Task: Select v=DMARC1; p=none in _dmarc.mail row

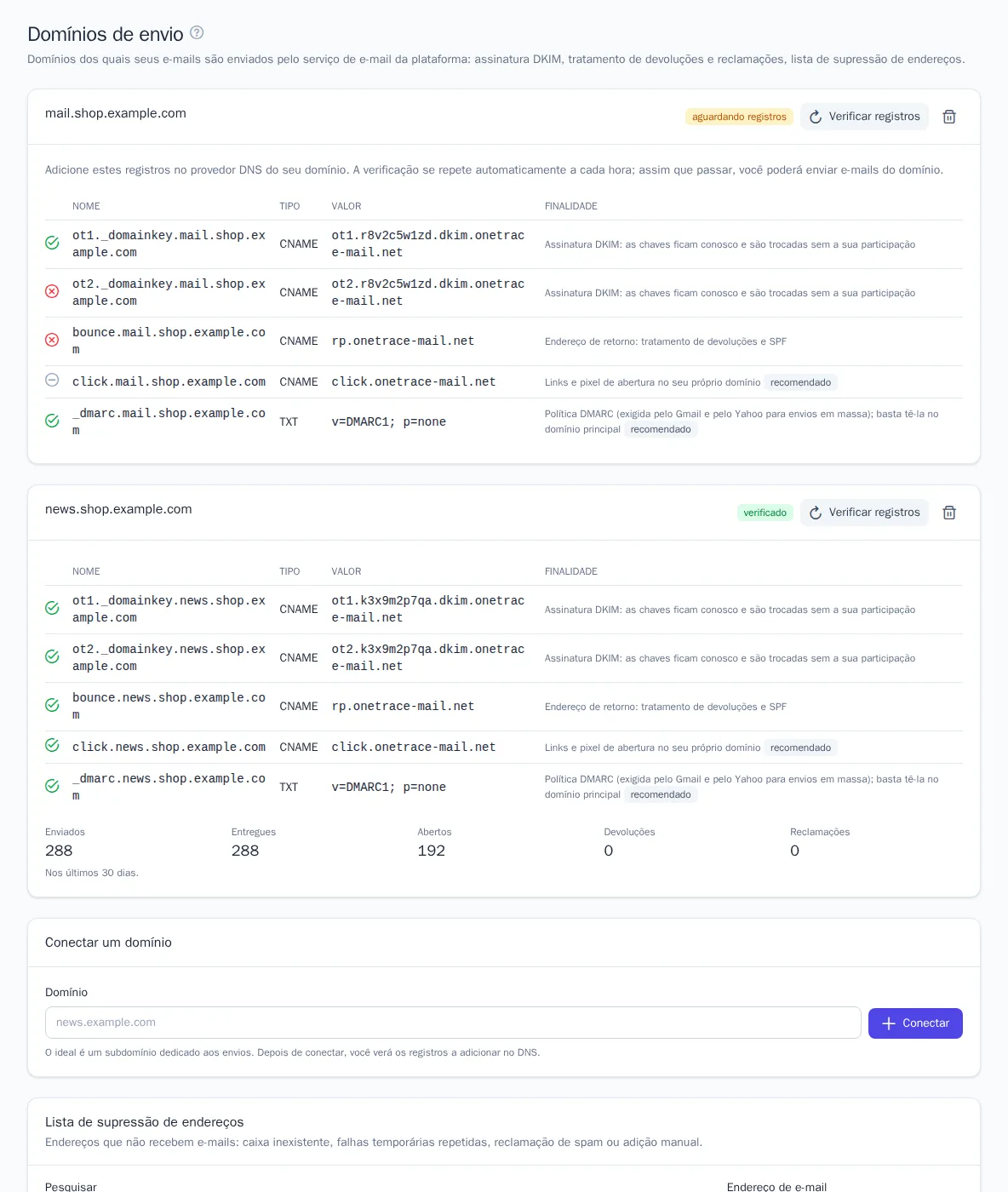Action: (389, 421)
